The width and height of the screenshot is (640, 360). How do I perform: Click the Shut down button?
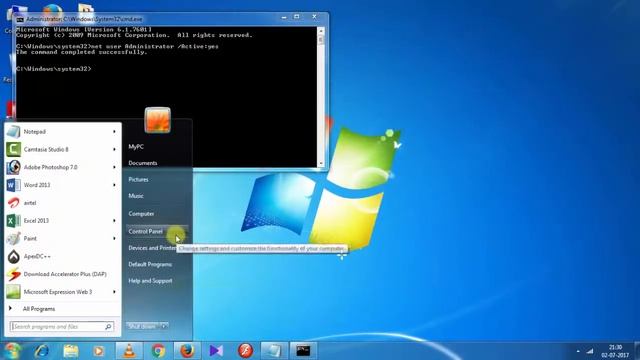(143, 327)
